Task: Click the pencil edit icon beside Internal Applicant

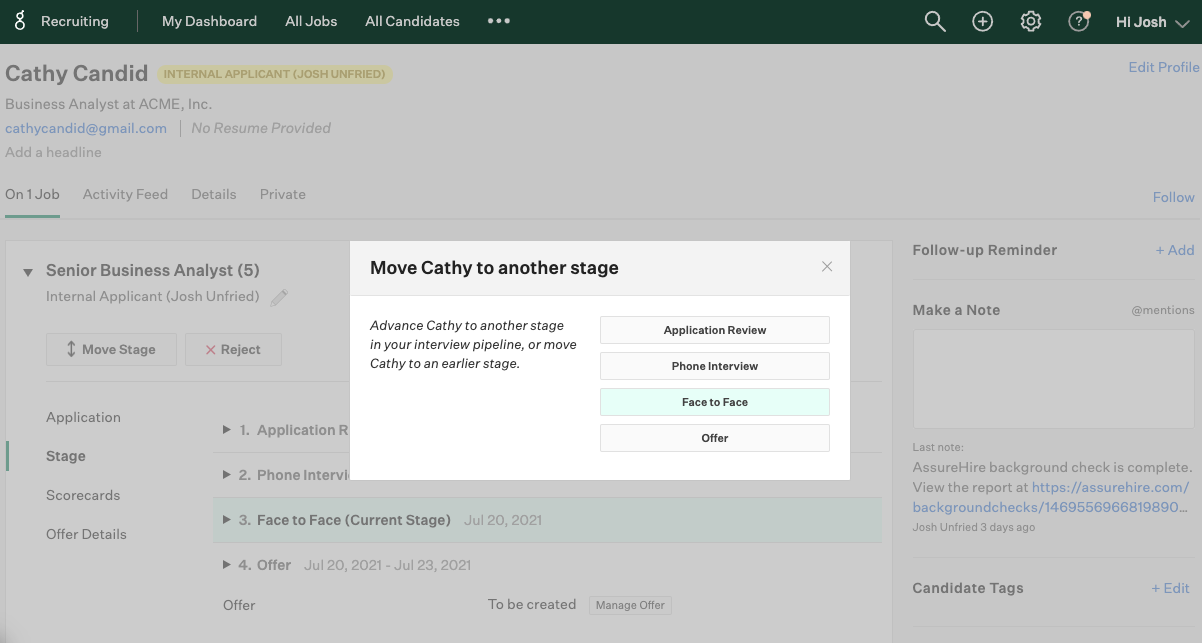Action: 279,297
